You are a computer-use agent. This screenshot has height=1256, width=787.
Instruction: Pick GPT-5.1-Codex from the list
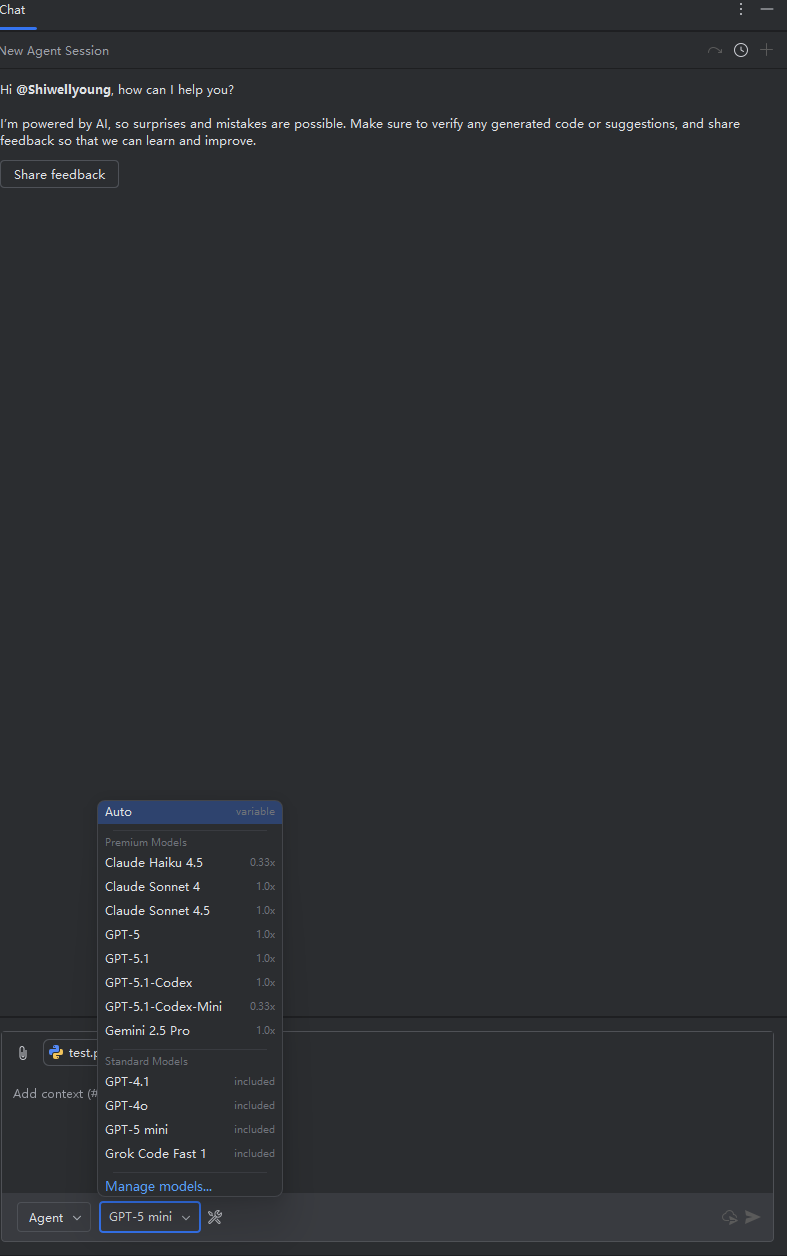pyautogui.click(x=190, y=982)
